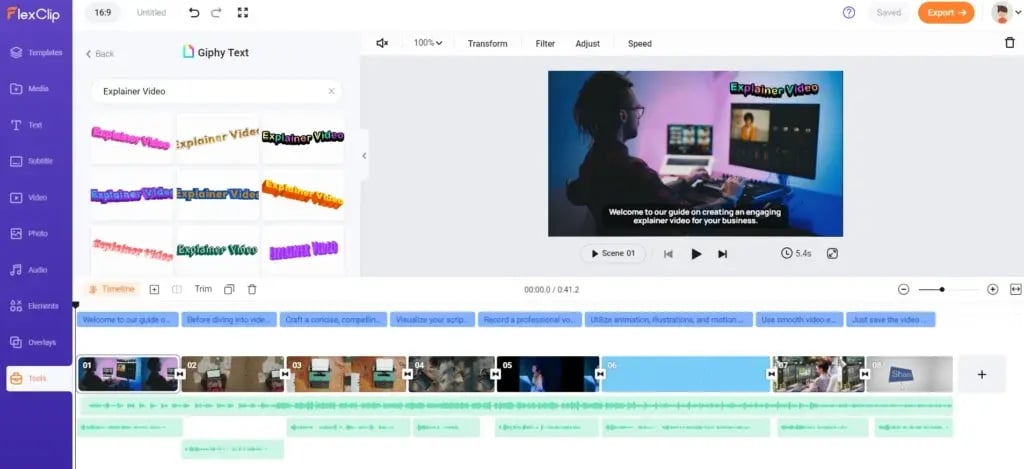Select the pink Explainer Video text thumbnail
The height and width of the screenshot is (469, 1024).
coord(131,139)
